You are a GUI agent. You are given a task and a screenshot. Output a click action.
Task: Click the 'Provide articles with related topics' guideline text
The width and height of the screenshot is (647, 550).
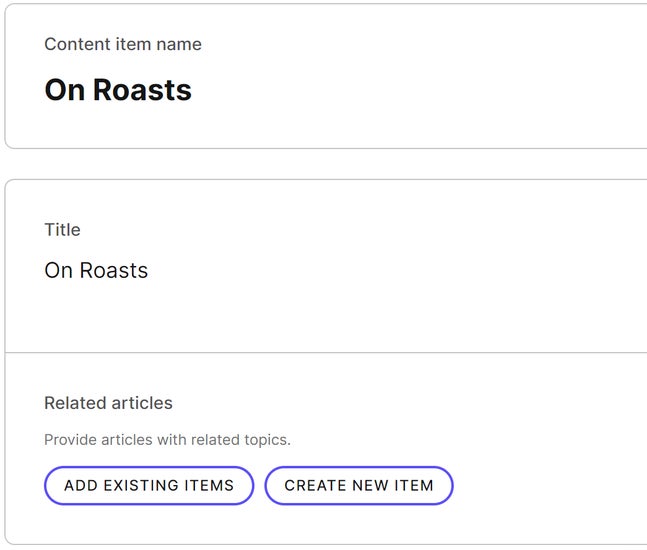168,440
